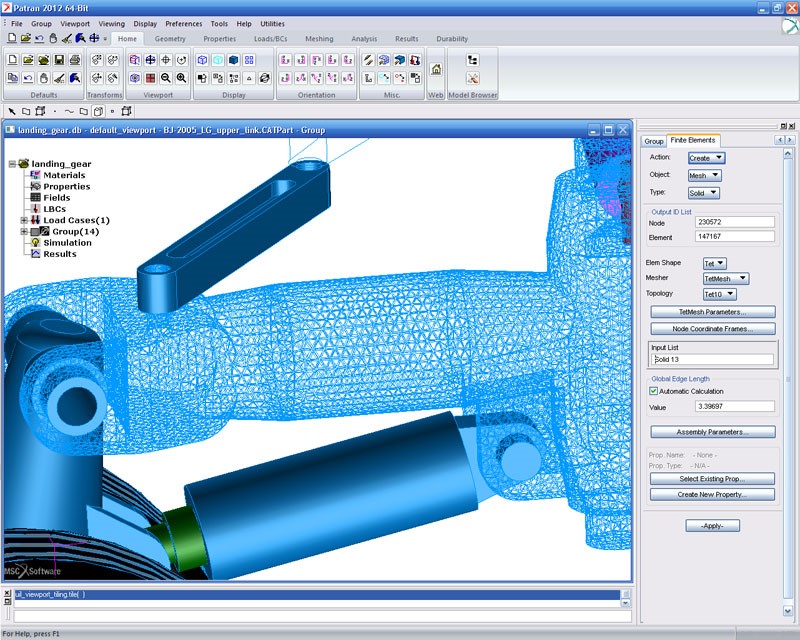Click the first pink axis icon in Orientation

pyautogui.click(x=285, y=60)
